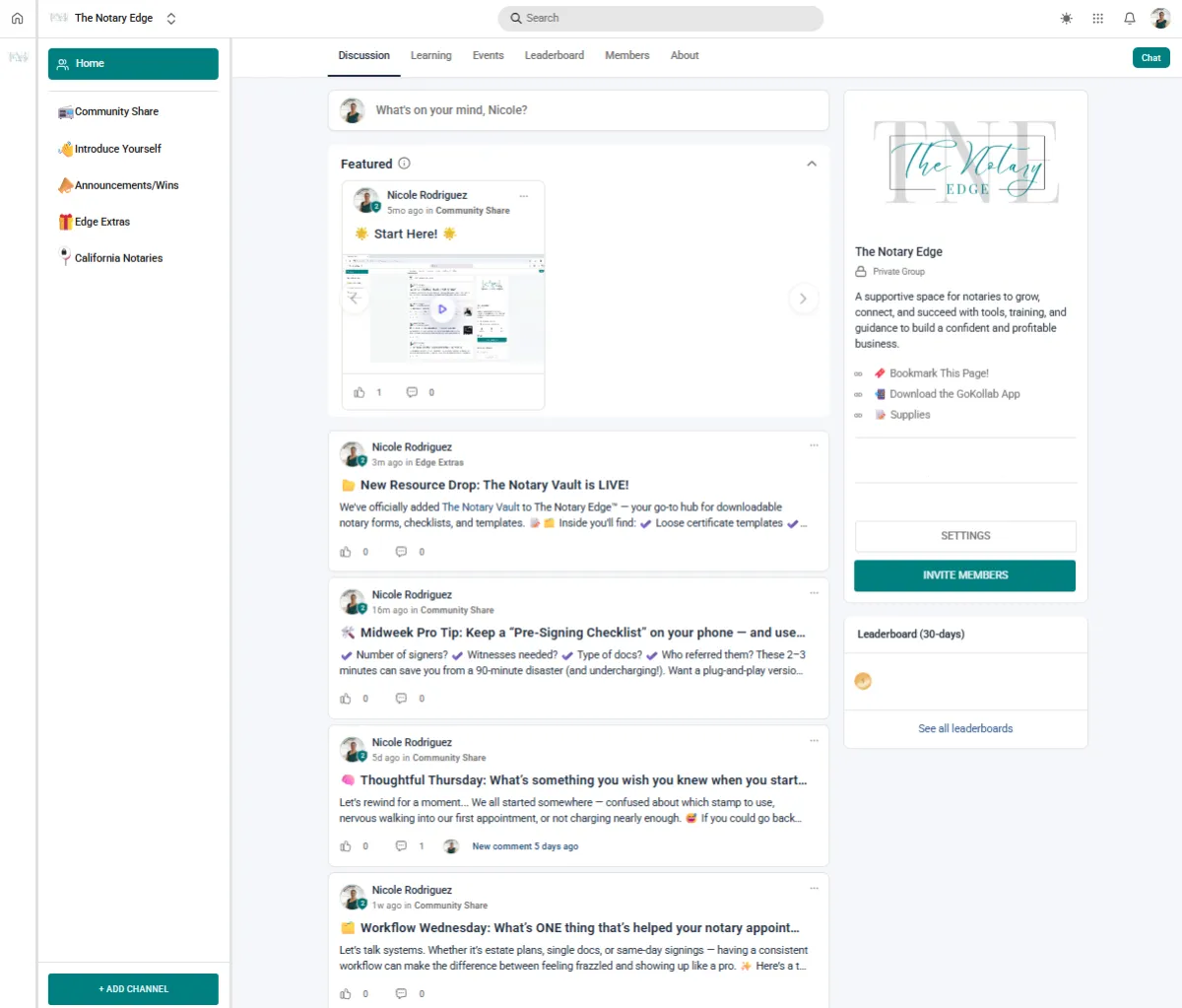Click the Settings button

pyautogui.click(x=965, y=536)
